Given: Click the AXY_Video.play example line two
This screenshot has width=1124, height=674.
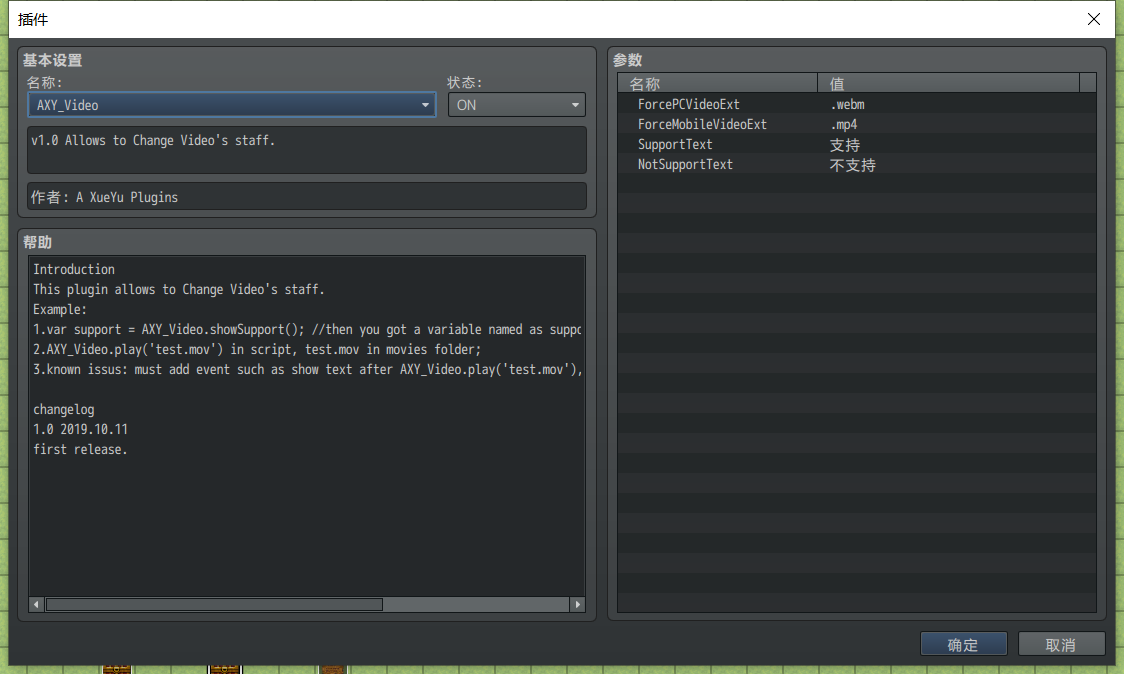Looking at the screenshot, I should (257, 350).
